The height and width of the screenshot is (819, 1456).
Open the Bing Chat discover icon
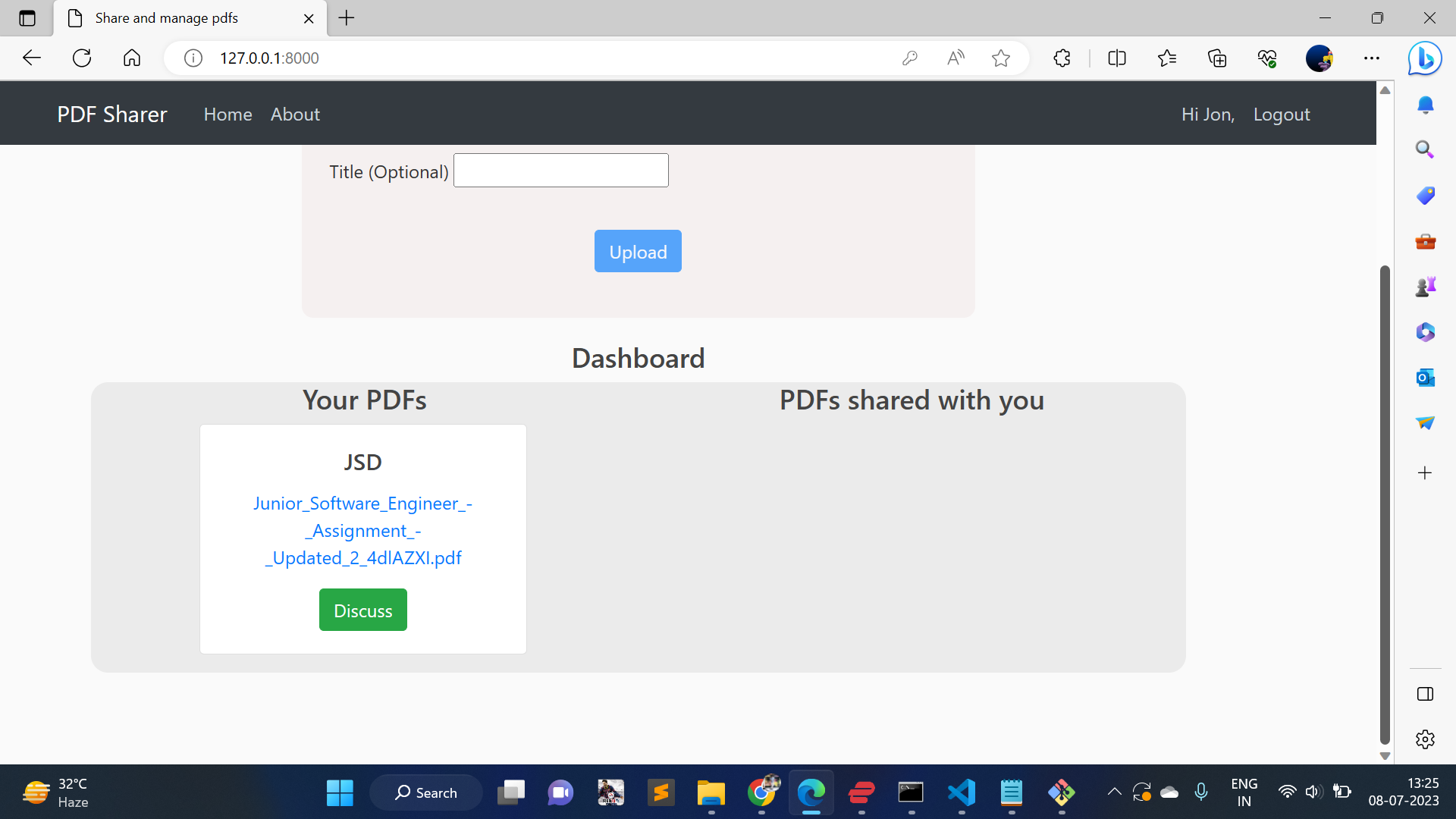(x=1424, y=58)
